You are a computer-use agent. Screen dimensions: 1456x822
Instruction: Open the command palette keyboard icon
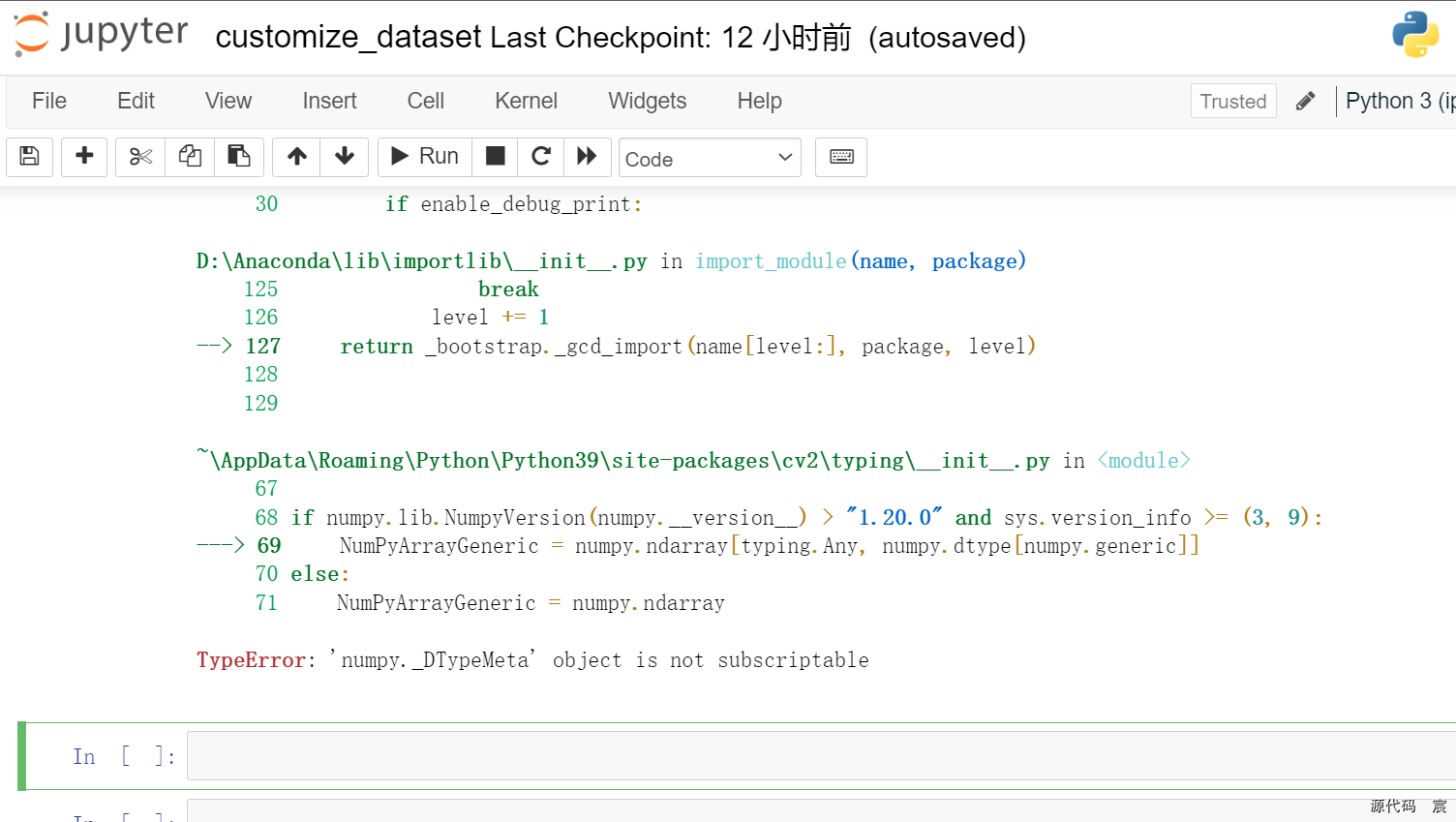(840, 157)
